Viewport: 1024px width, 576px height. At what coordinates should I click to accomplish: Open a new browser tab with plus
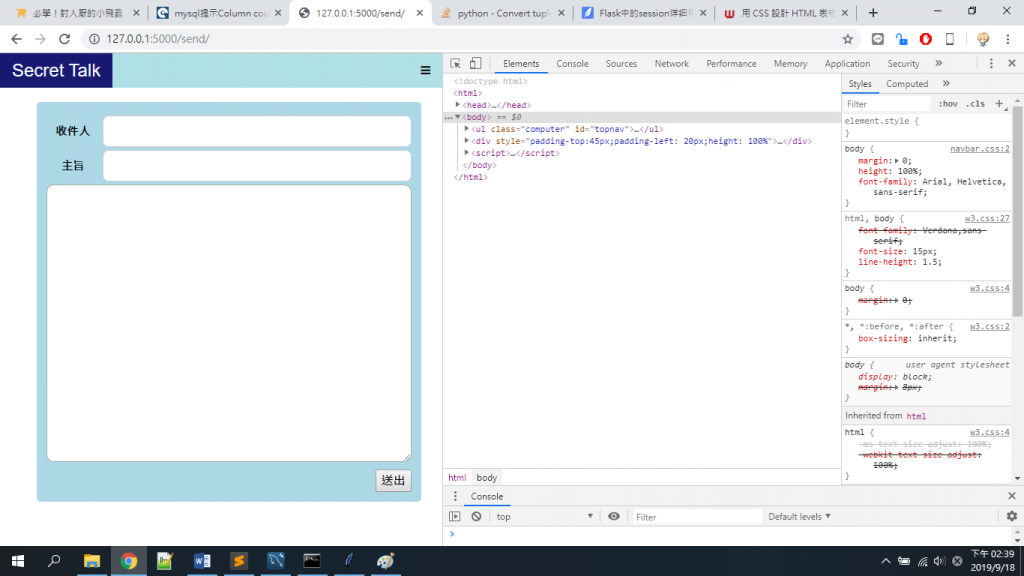click(x=873, y=13)
